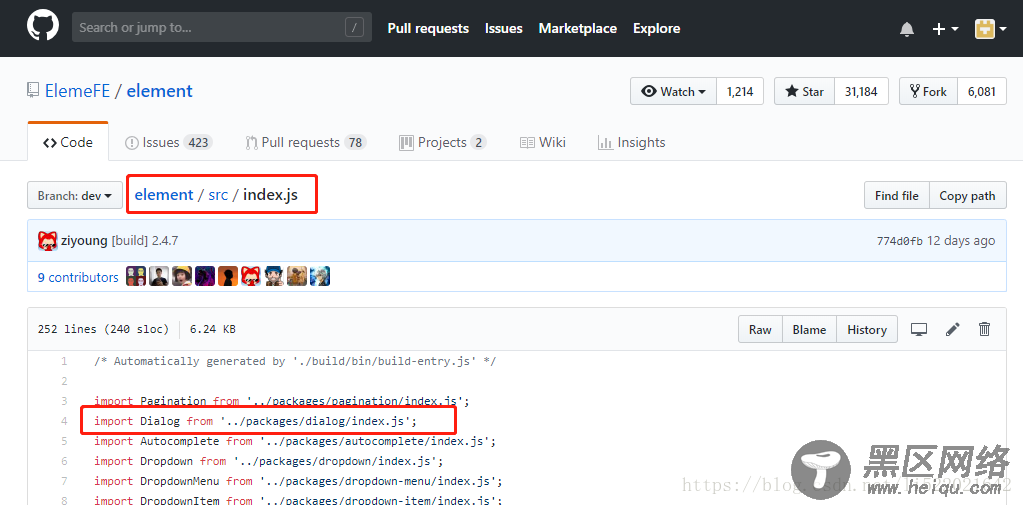Click the trash delete file icon

pyautogui.click(x=985, y=329)
